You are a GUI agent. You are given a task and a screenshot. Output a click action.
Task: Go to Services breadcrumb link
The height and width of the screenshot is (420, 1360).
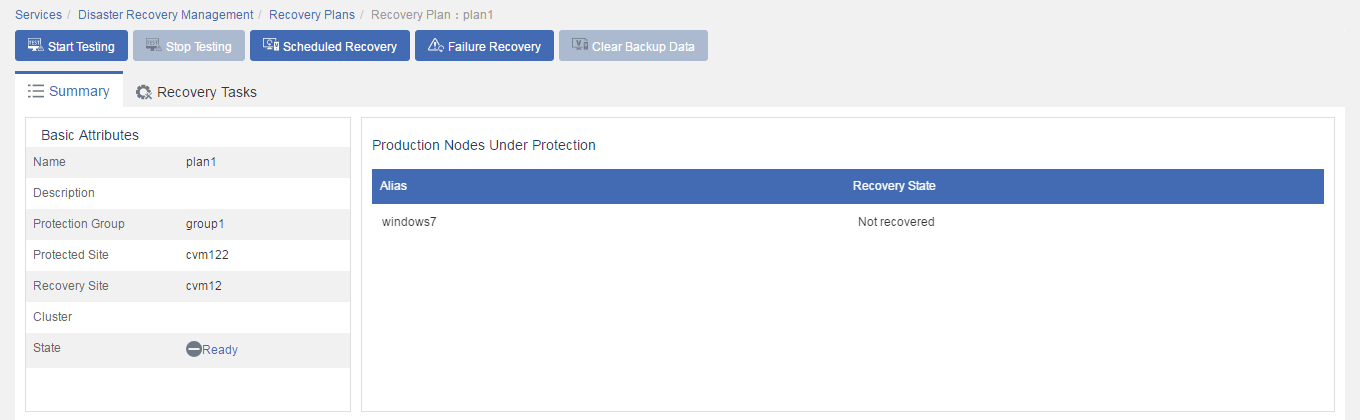(x=38, y=15)
